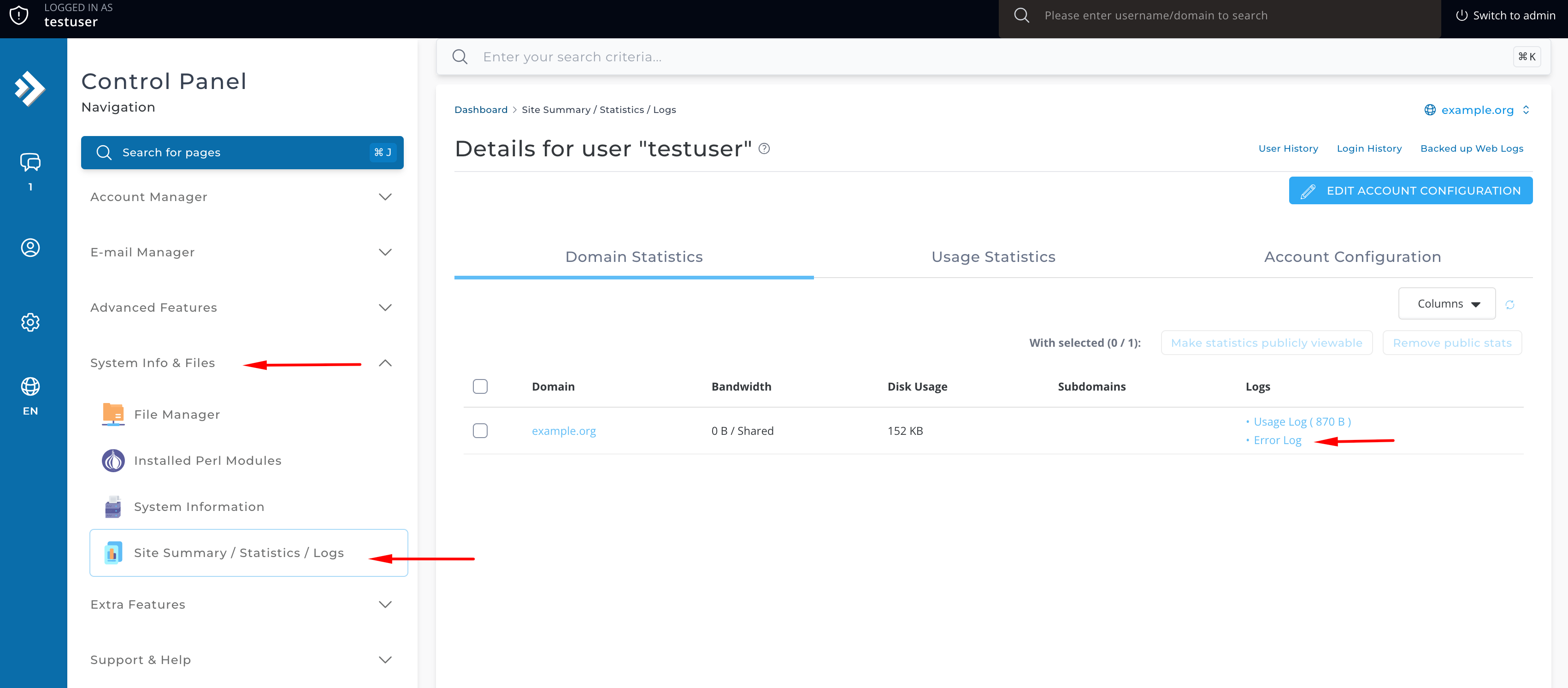The height and width of the screenshot is (688, 1568).
Task: Click the System Information icon
Action: (x=113, y=507)
